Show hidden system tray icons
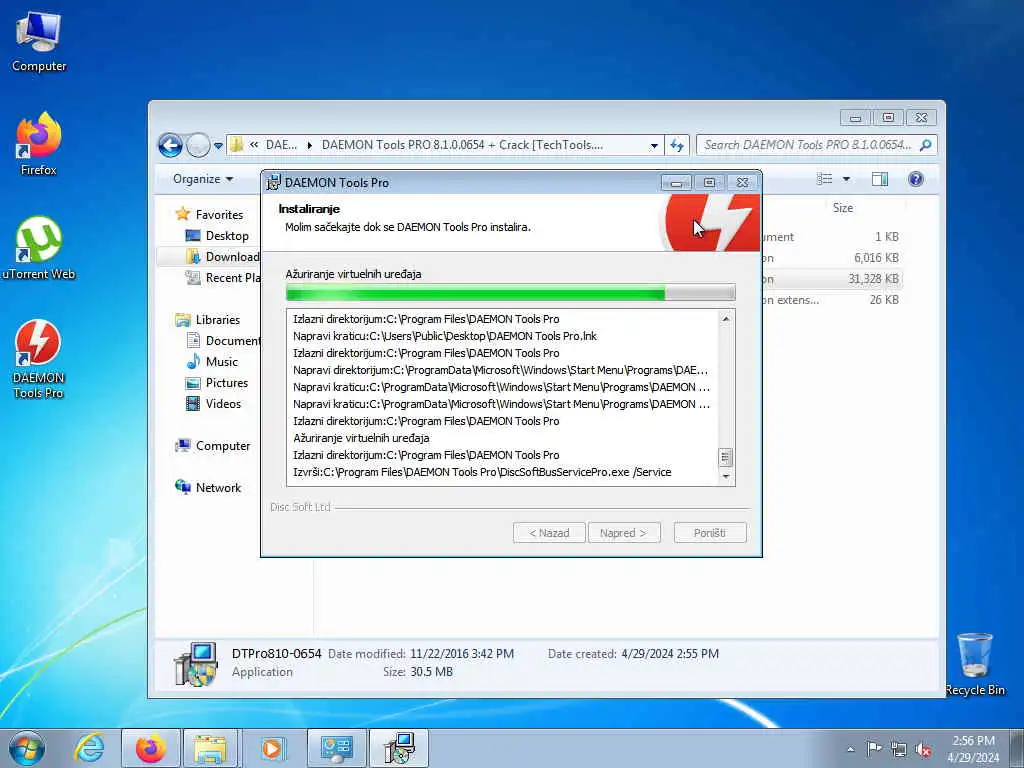The width and height of the screenshot is (1024, 768). 850,749
